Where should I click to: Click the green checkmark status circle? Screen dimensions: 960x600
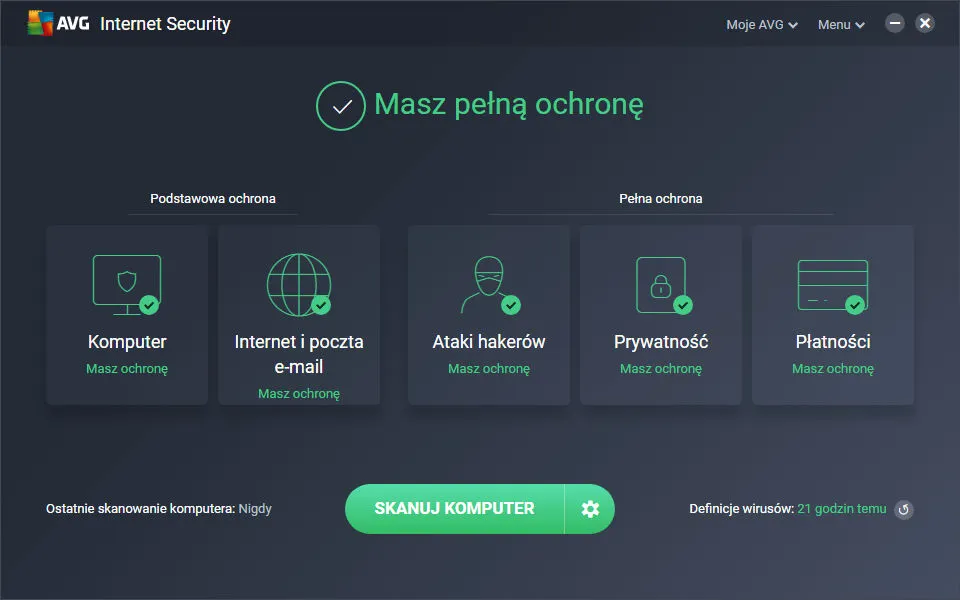341,105
